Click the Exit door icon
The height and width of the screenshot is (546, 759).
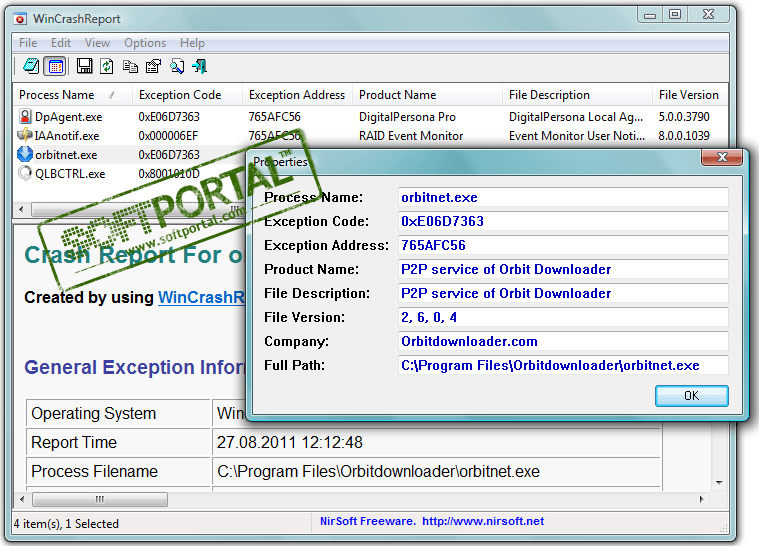(199, 66)
